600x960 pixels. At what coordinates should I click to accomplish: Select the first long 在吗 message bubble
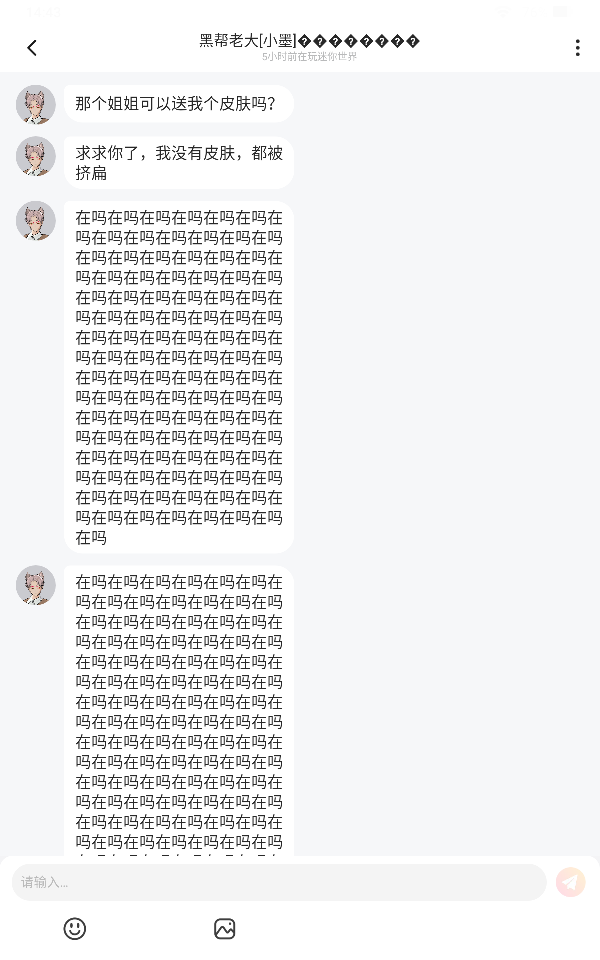179,377
